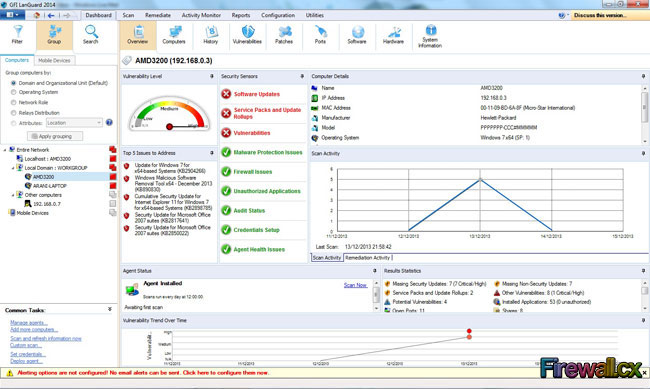Image resolution: width=650 pixels, height=389 pixels.
Task: Click the Software Updates red sensor icon
Action: (x=226, y=94)
